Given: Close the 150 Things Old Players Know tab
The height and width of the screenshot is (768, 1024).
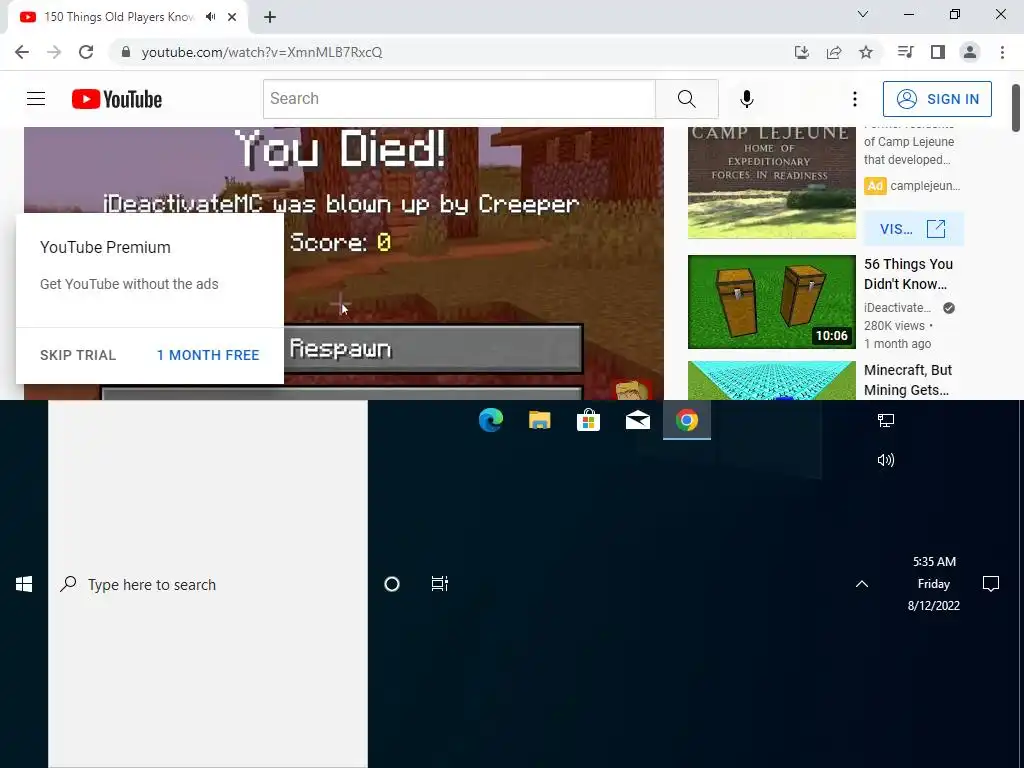Looking at the screenshot, I should coord(232,17).
